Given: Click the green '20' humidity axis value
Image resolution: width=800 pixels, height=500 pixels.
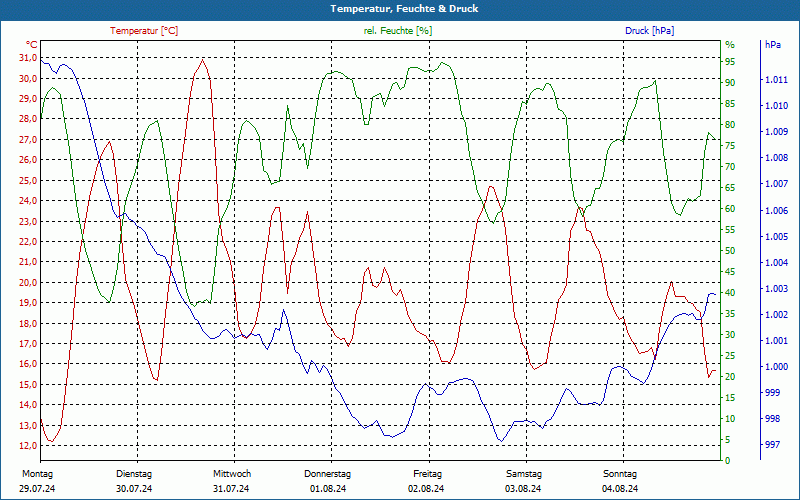Looking at the screenshot, I should pos(730,377).
